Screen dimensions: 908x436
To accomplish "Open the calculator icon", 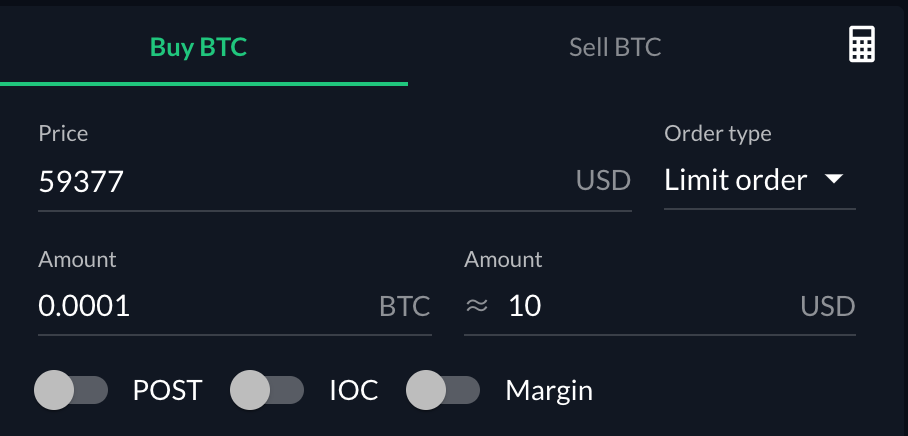I will tap(862, 45).
